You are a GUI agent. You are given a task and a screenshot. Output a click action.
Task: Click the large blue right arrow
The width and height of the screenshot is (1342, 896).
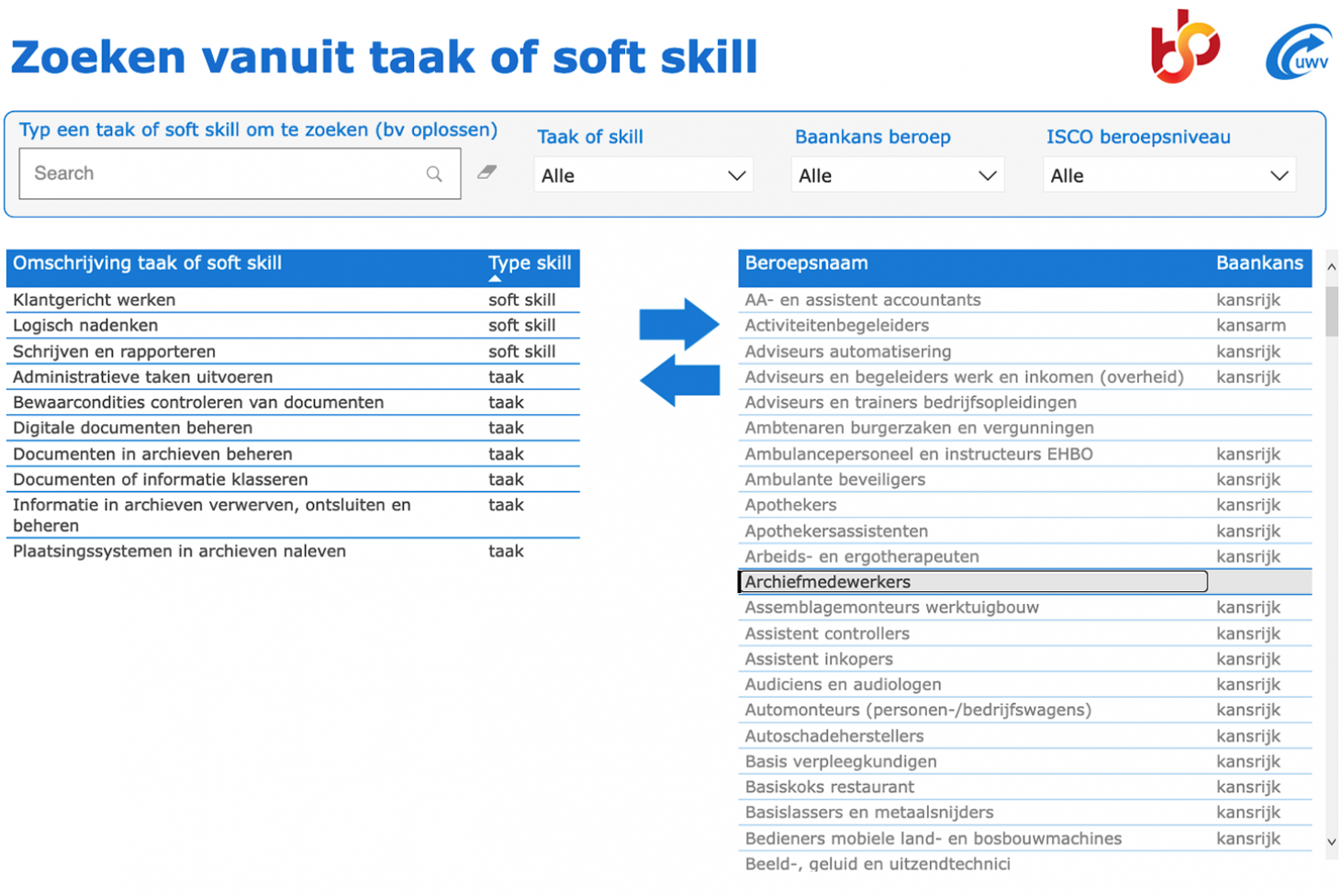tap(680, 323)
